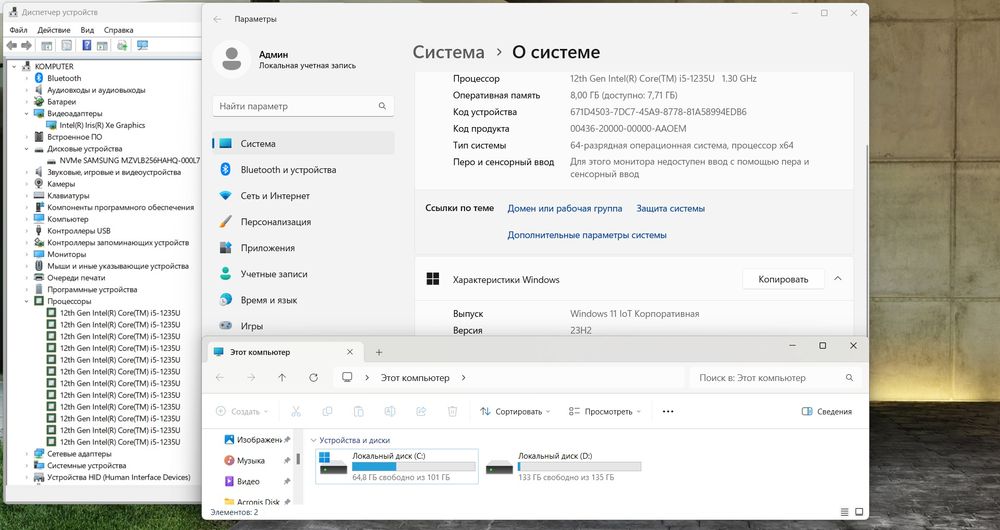Screen dimensions: 1000x530
Task: Open the Защита системы link
Action: point(670,209)
